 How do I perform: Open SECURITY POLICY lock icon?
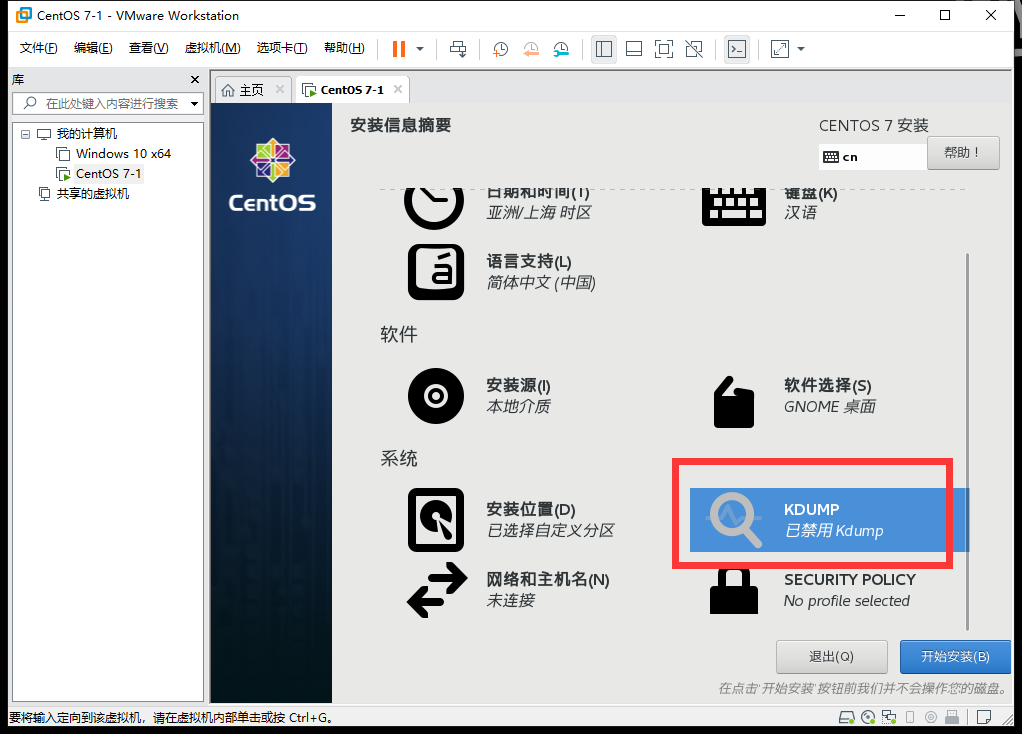[733, 591]
